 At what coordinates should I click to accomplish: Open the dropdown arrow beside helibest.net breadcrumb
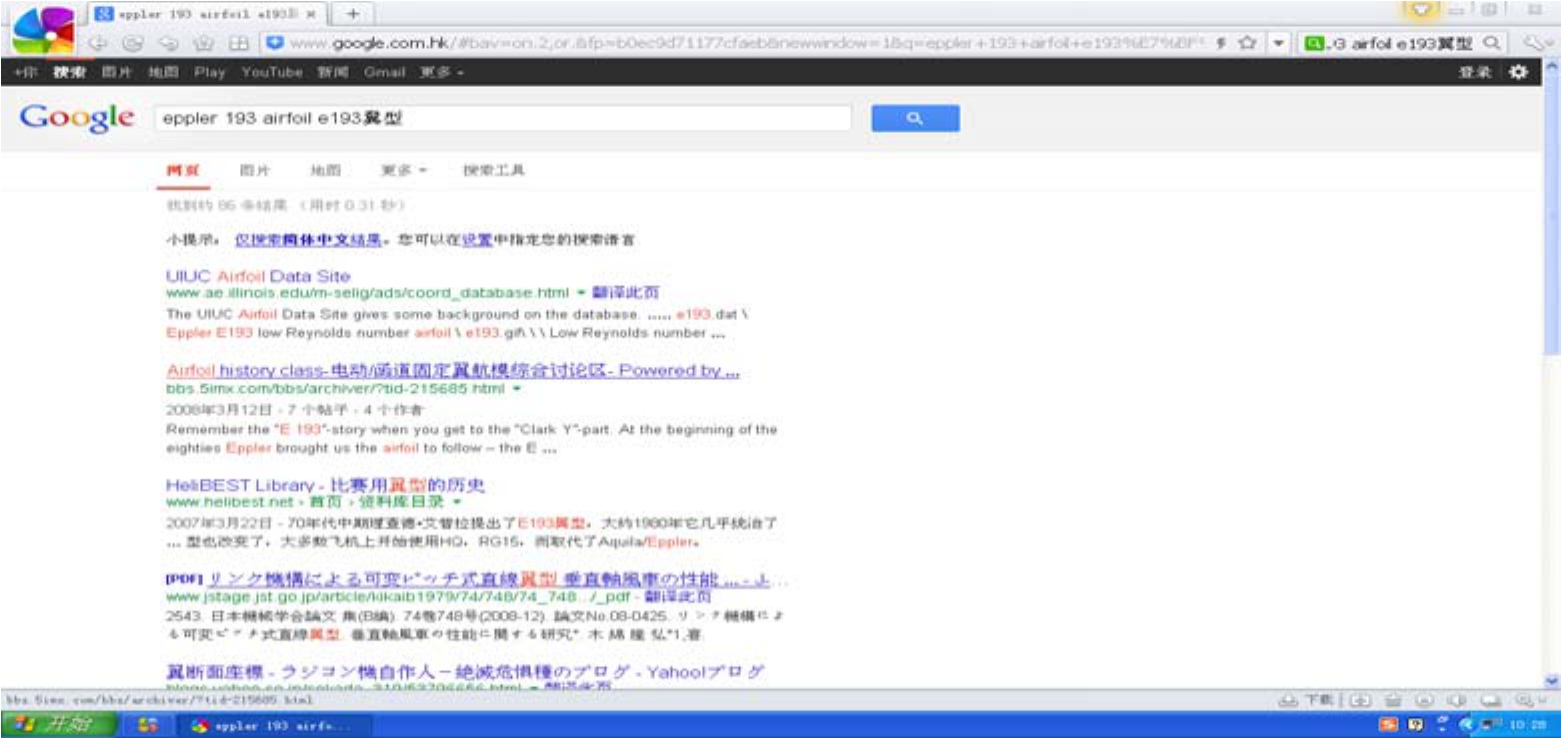[x=457, y=502]
